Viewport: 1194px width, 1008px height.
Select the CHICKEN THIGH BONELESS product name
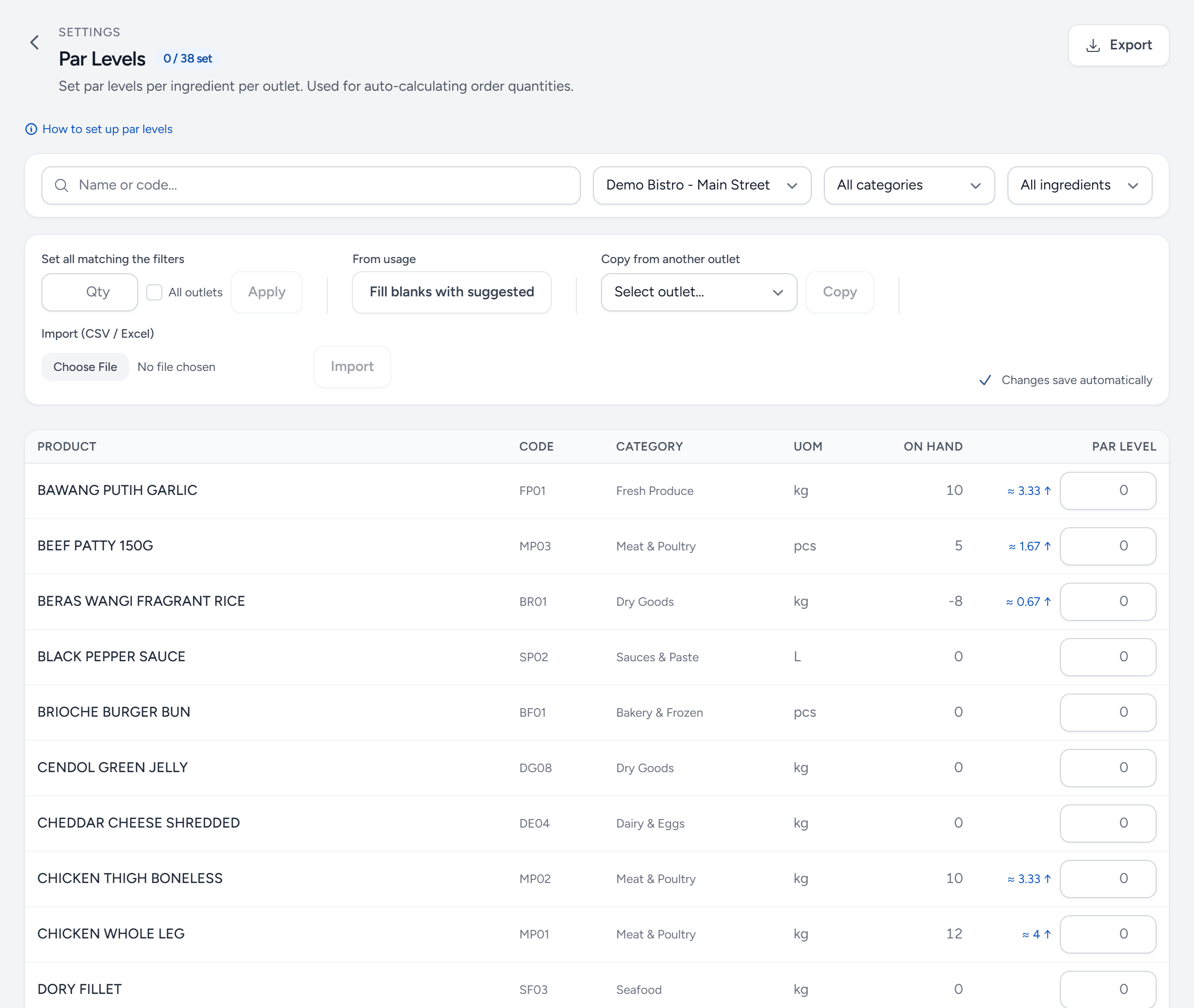130,878
